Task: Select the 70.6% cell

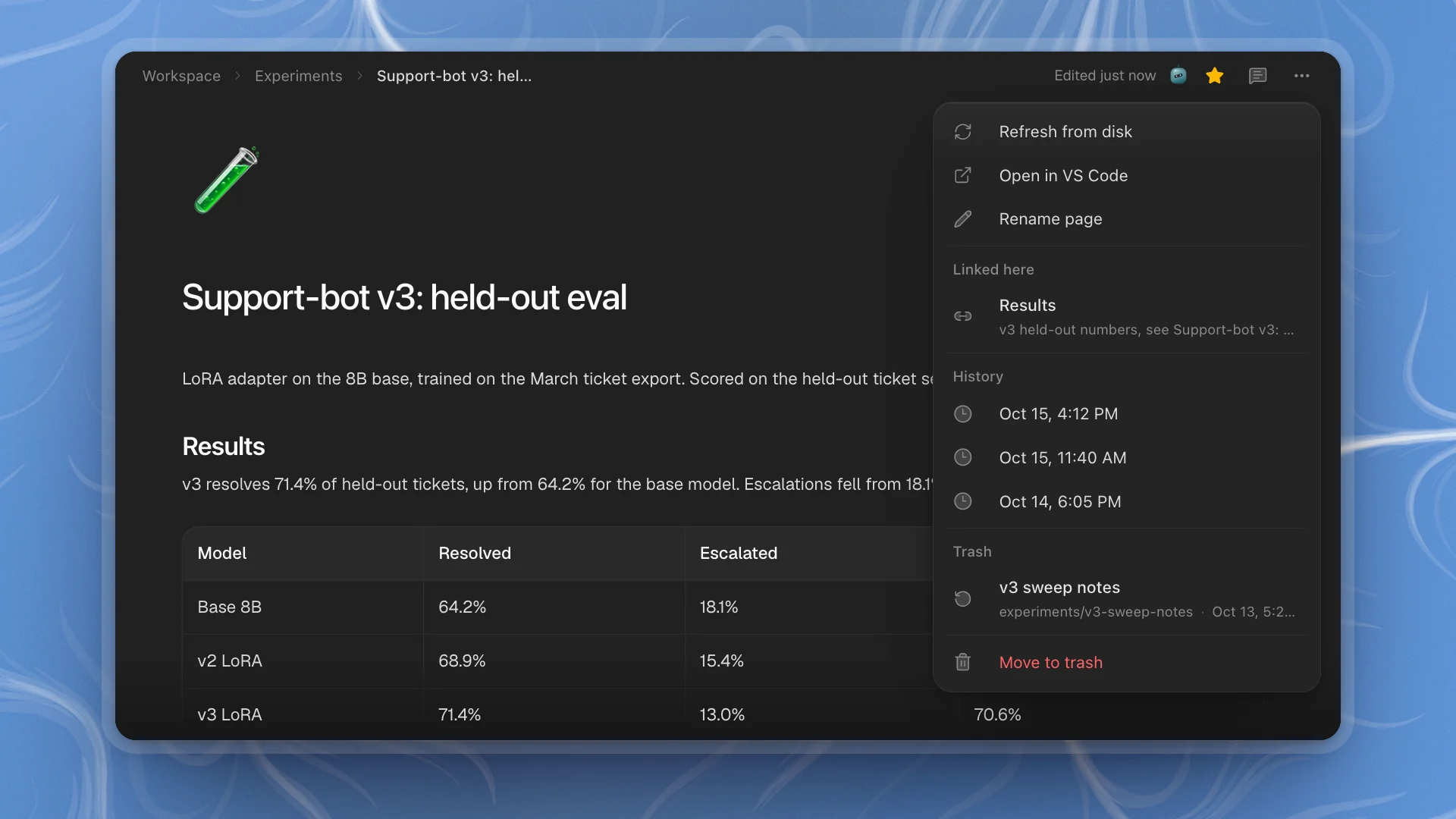Action: [1111, 714]
